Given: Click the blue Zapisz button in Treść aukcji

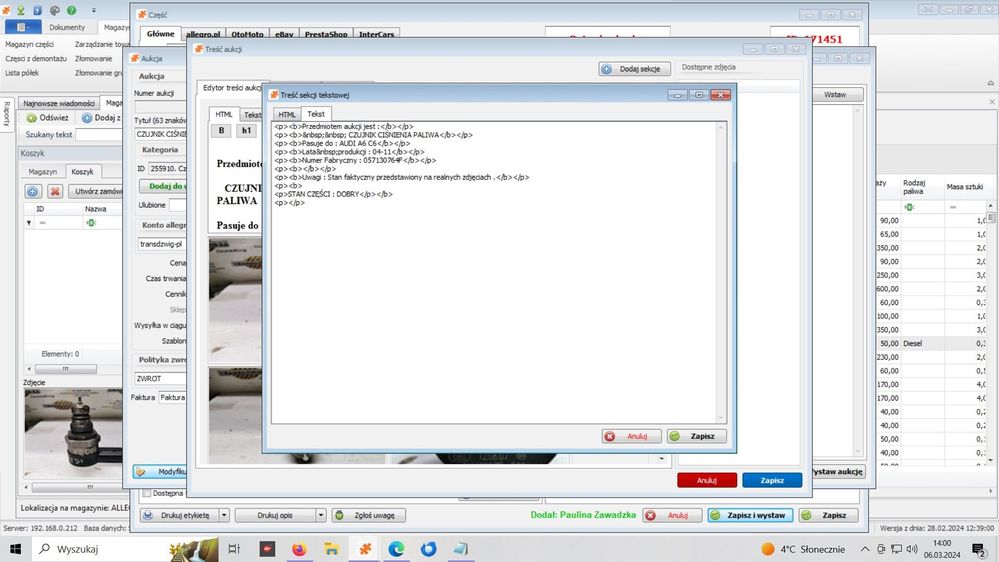Looking at the screenshot, I should [772, 480].
